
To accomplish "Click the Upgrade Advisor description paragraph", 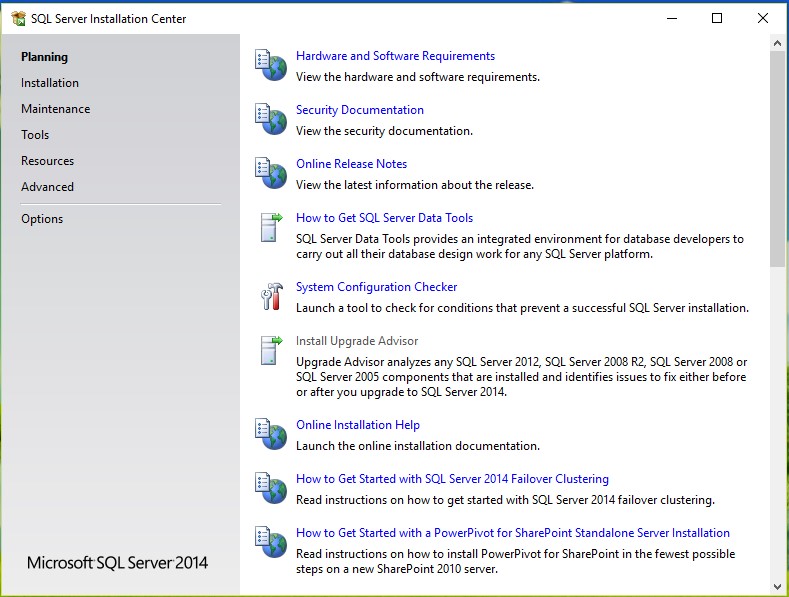I will tap(521, 377).
